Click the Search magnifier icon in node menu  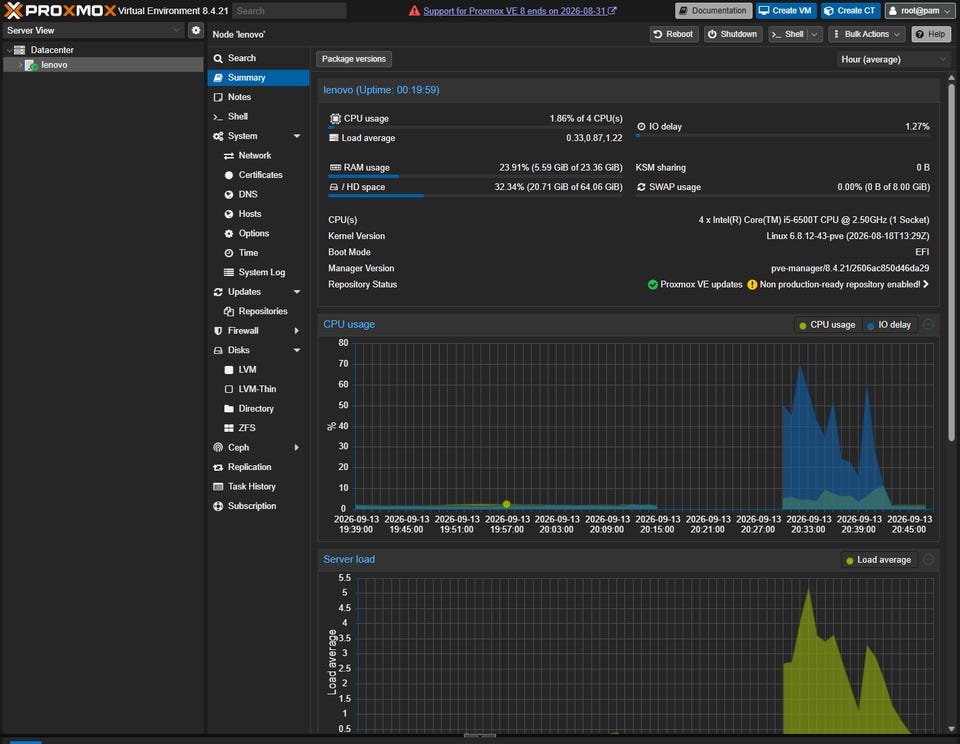pos(218,58)
